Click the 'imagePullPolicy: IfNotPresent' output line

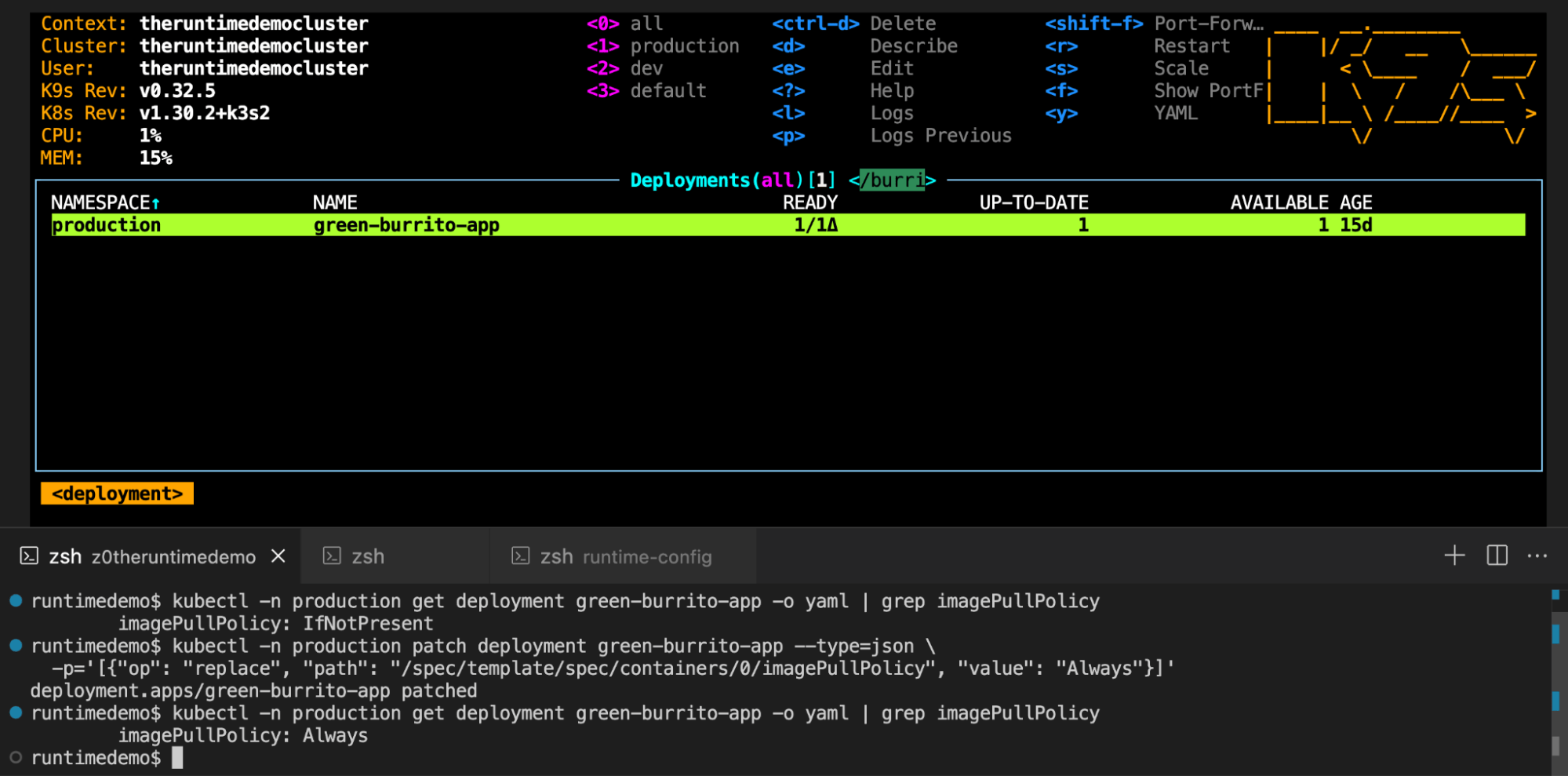click(275, 623)
